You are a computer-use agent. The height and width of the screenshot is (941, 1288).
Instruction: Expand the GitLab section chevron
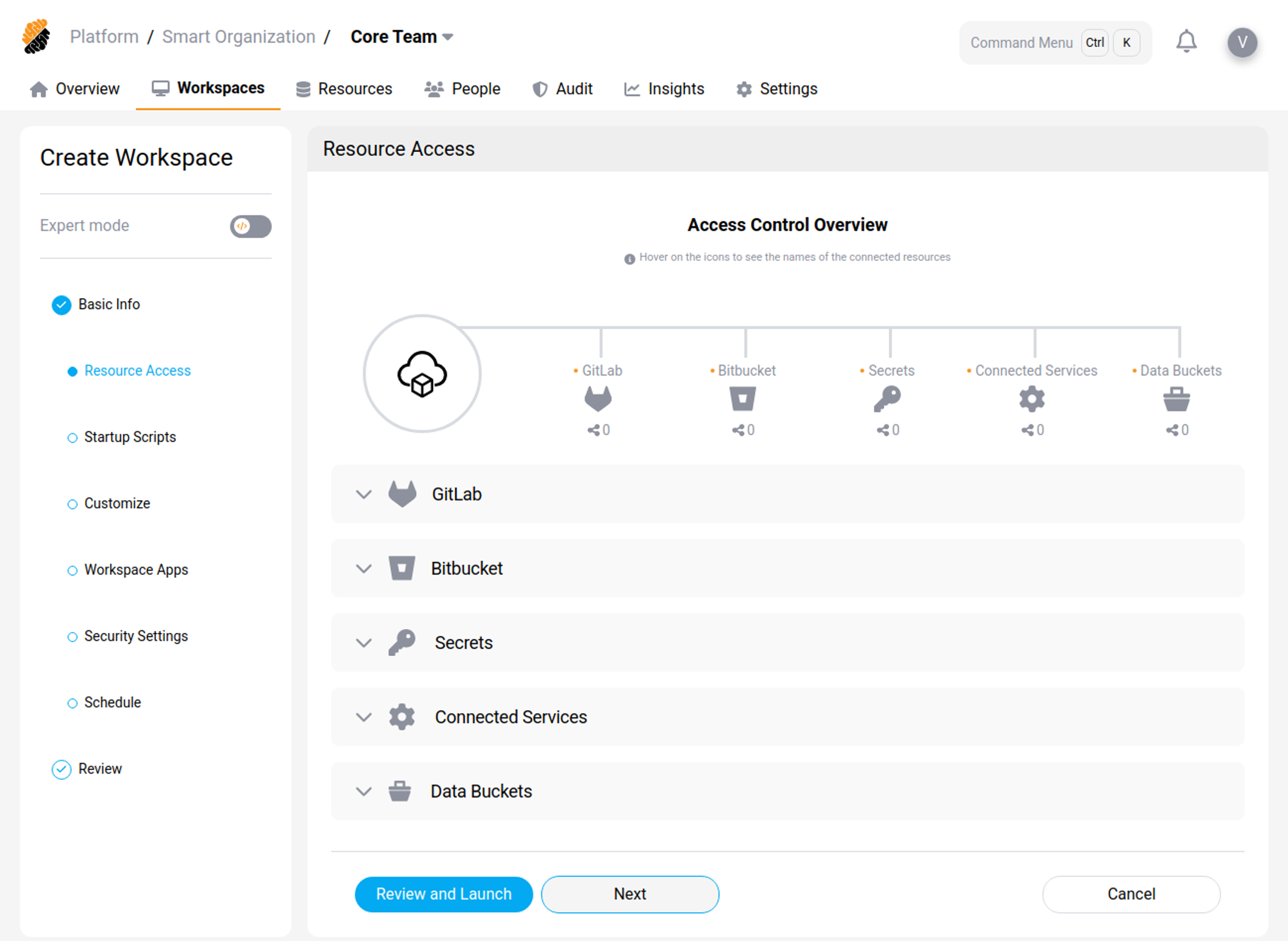pos(364,494)
